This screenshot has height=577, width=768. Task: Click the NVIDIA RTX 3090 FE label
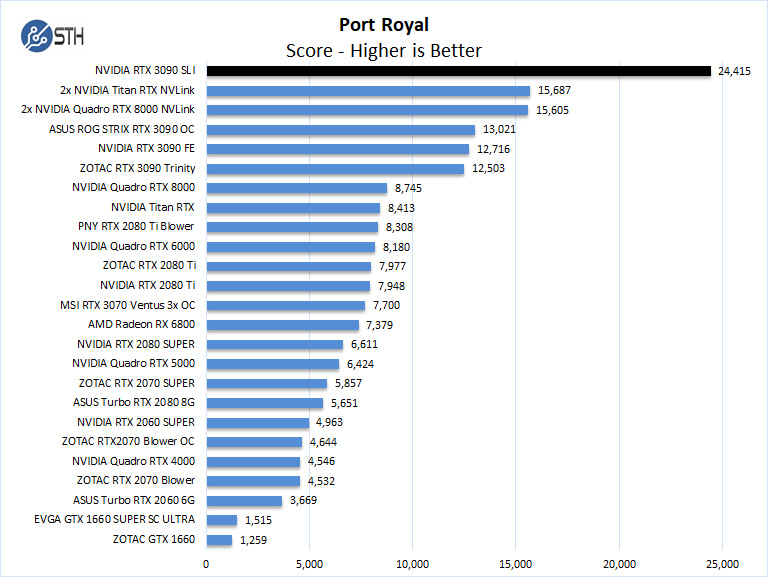[x=146, y=149]
